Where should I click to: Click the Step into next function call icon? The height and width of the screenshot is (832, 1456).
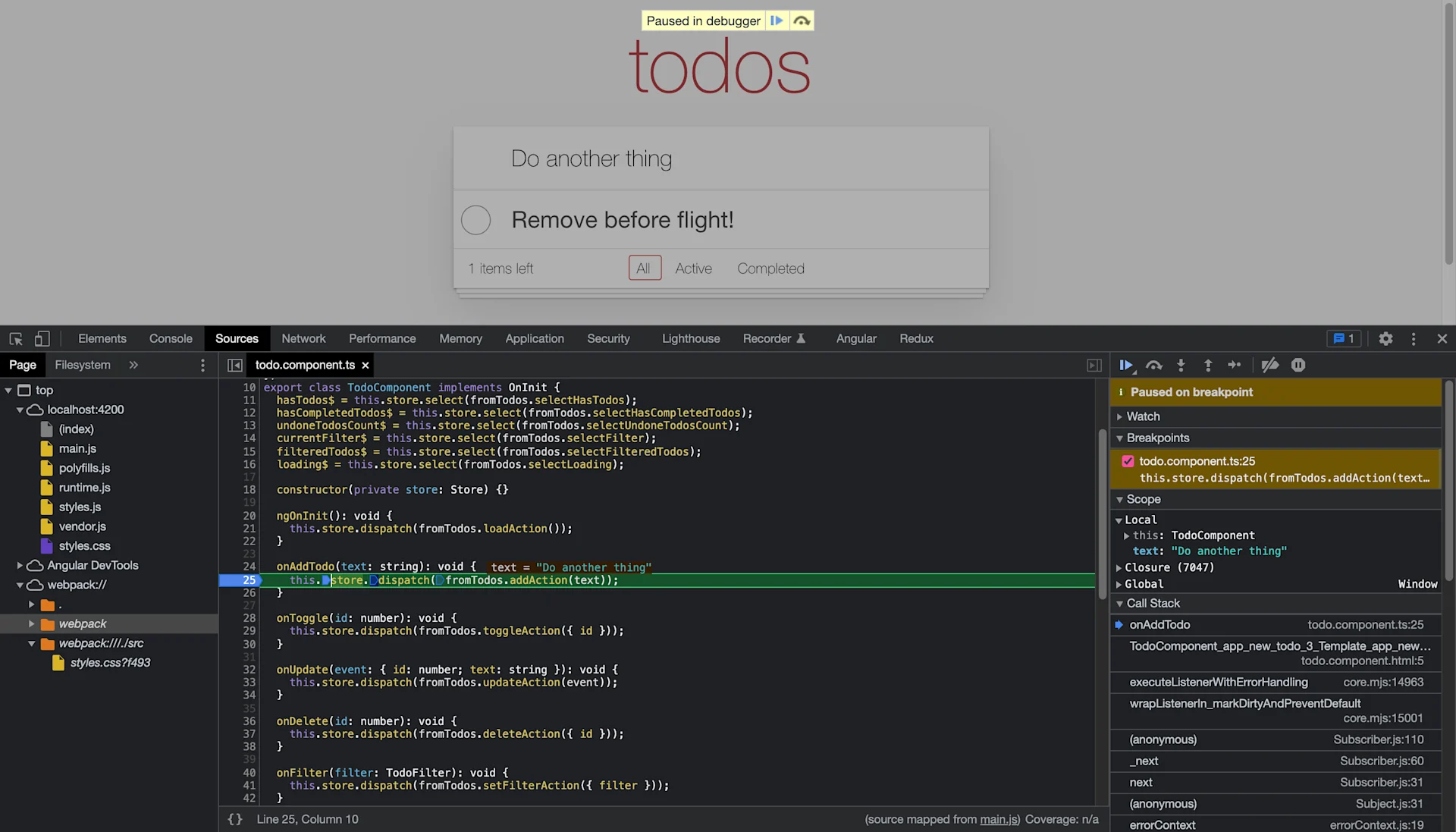pos(1181,365)
